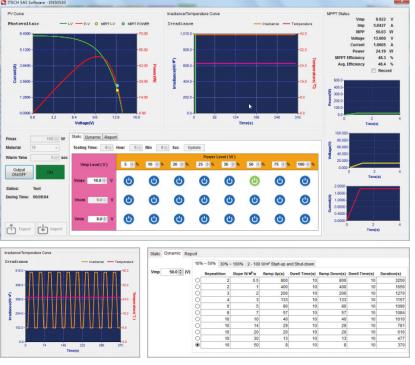Open the Material dropdown
The height and width of the screenshot is (365, 415).
(45, 147)
